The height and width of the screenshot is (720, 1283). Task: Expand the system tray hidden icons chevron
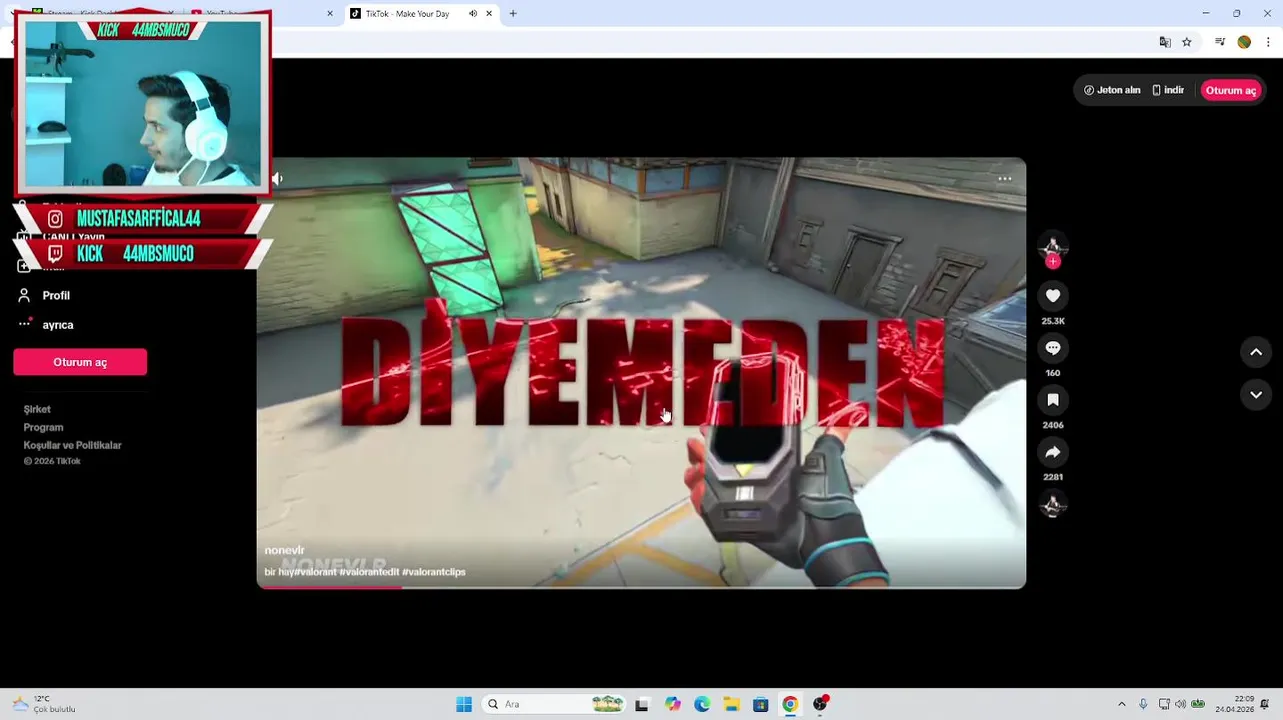point(1121,704)
